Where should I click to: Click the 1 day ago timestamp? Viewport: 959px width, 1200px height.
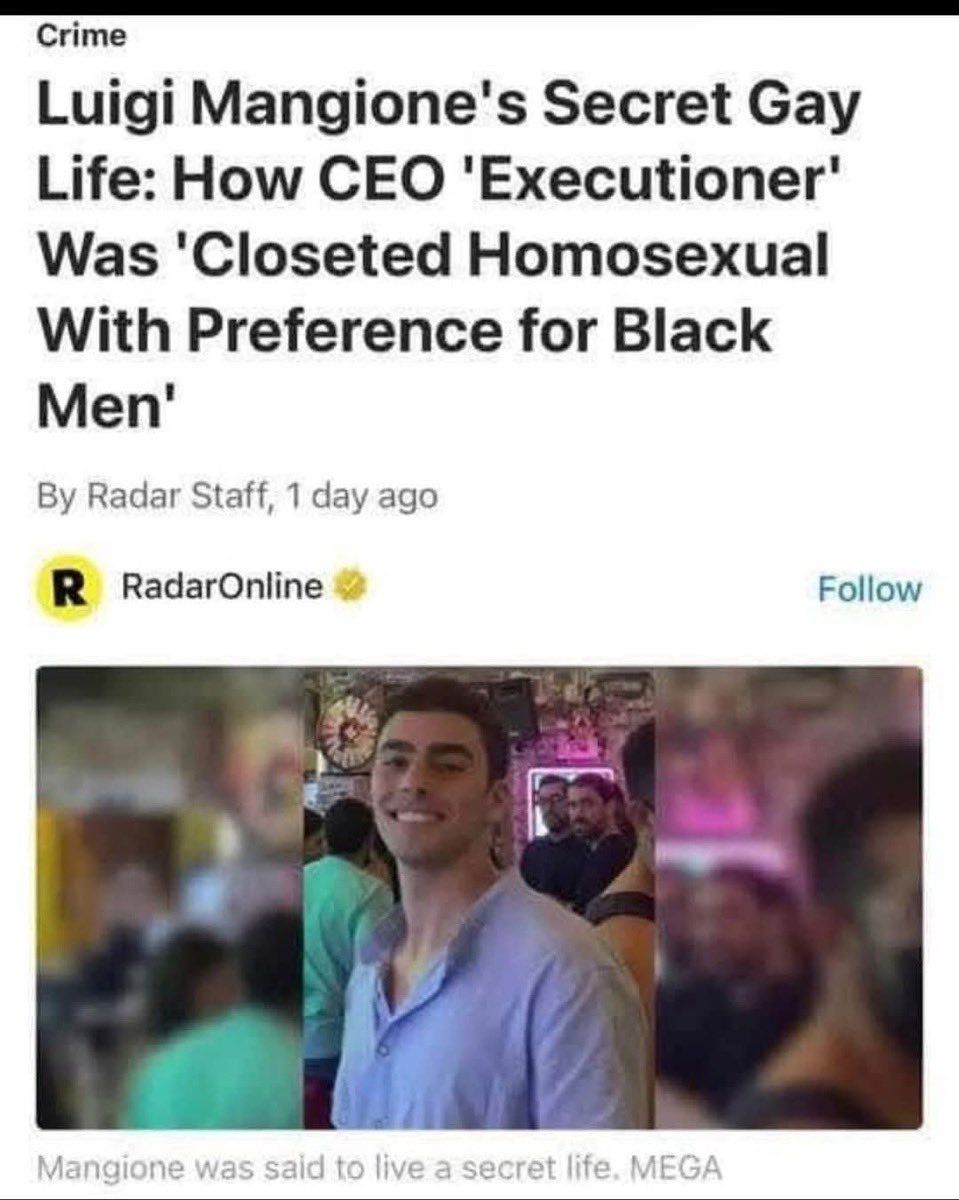pos(362,496)
